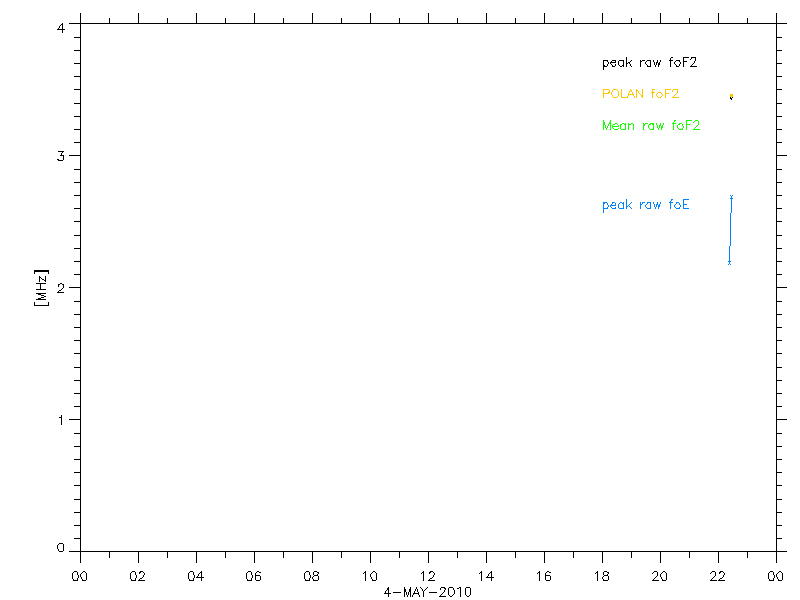Select the '22' hour tick label
The width and height of the screenshot is (800, 600).
point(718,577)
